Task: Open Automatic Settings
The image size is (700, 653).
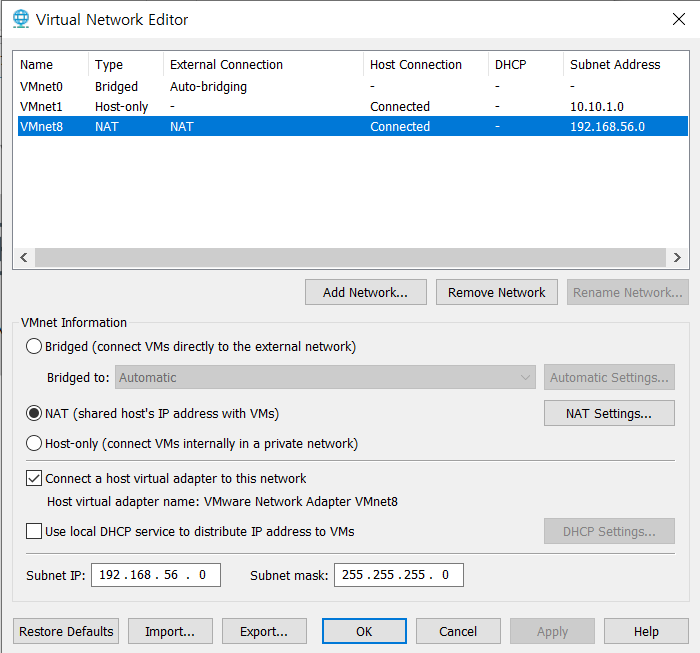Action: click(x=609, y=377)
